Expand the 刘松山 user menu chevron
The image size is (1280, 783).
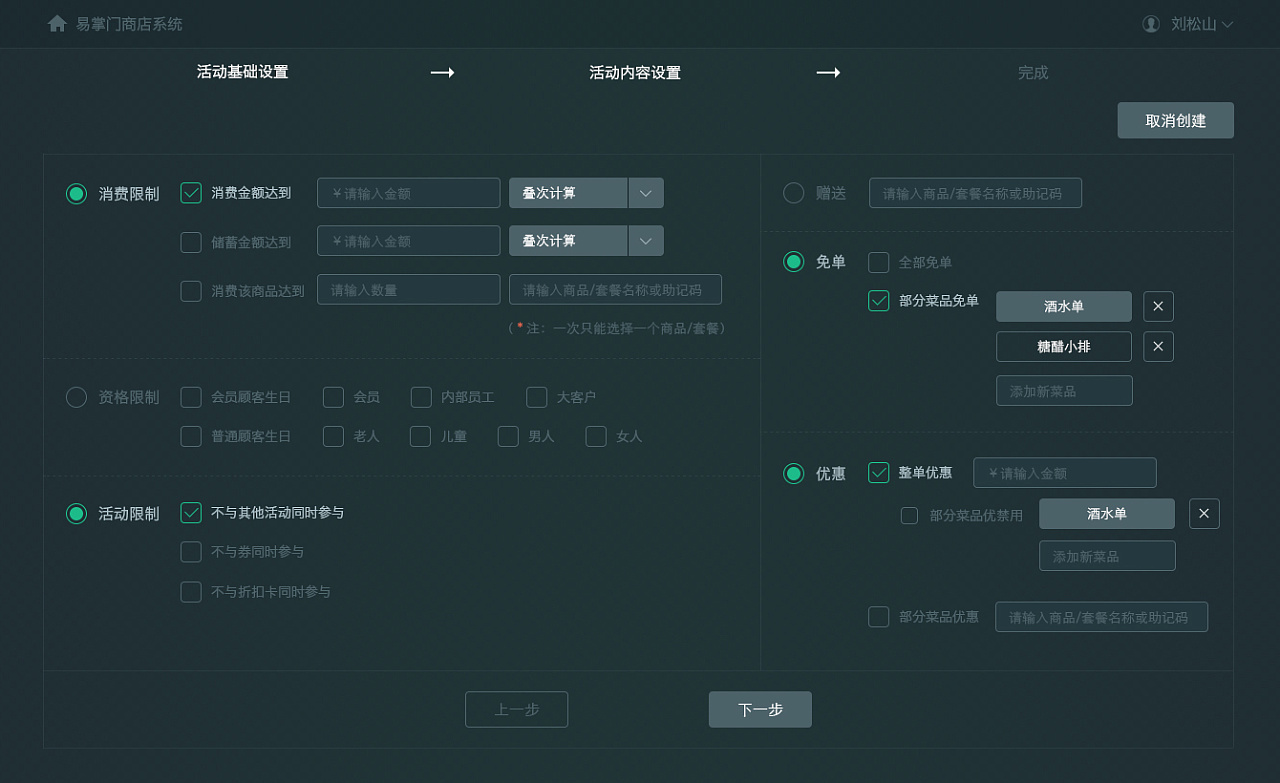coord(1227,24)
